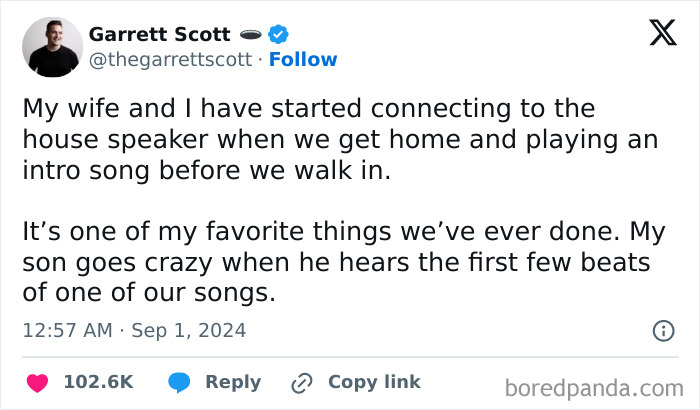Open Garrett Scott's profile picture
This screenshot has width=700, height=410.
click(55, 46)
